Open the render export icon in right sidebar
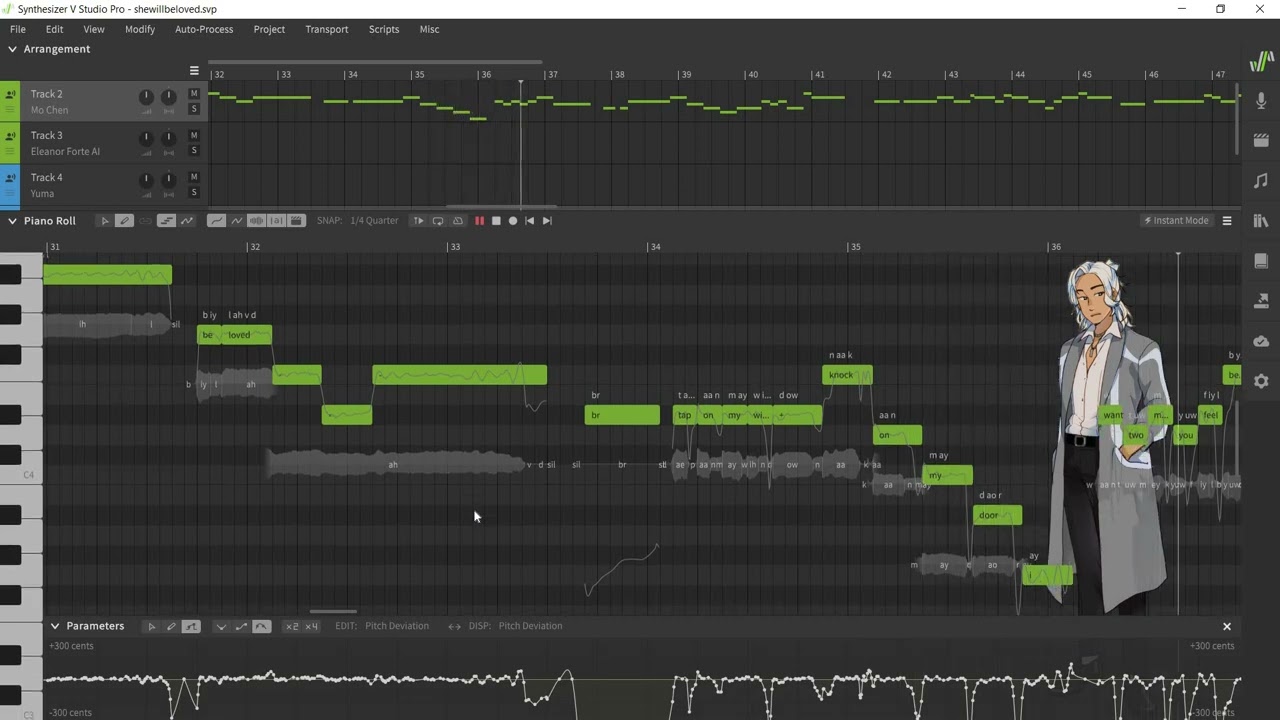Screen dimensions: 1280x720 tap(1261, 301)
